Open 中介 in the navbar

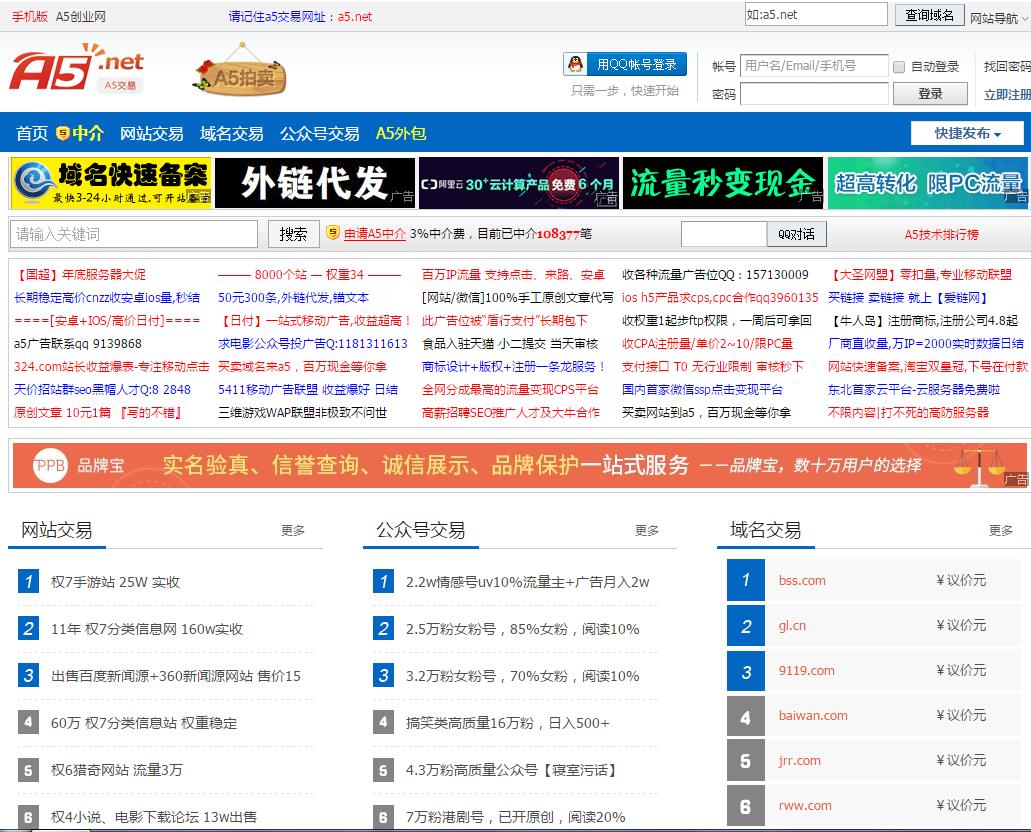pyautogui.click(x=88, y=134)
